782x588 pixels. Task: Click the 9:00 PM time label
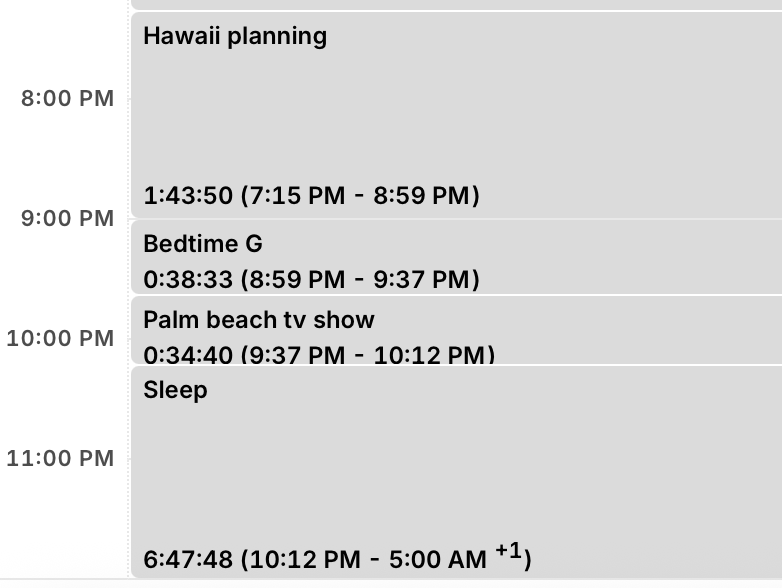(x=68, y=219)
